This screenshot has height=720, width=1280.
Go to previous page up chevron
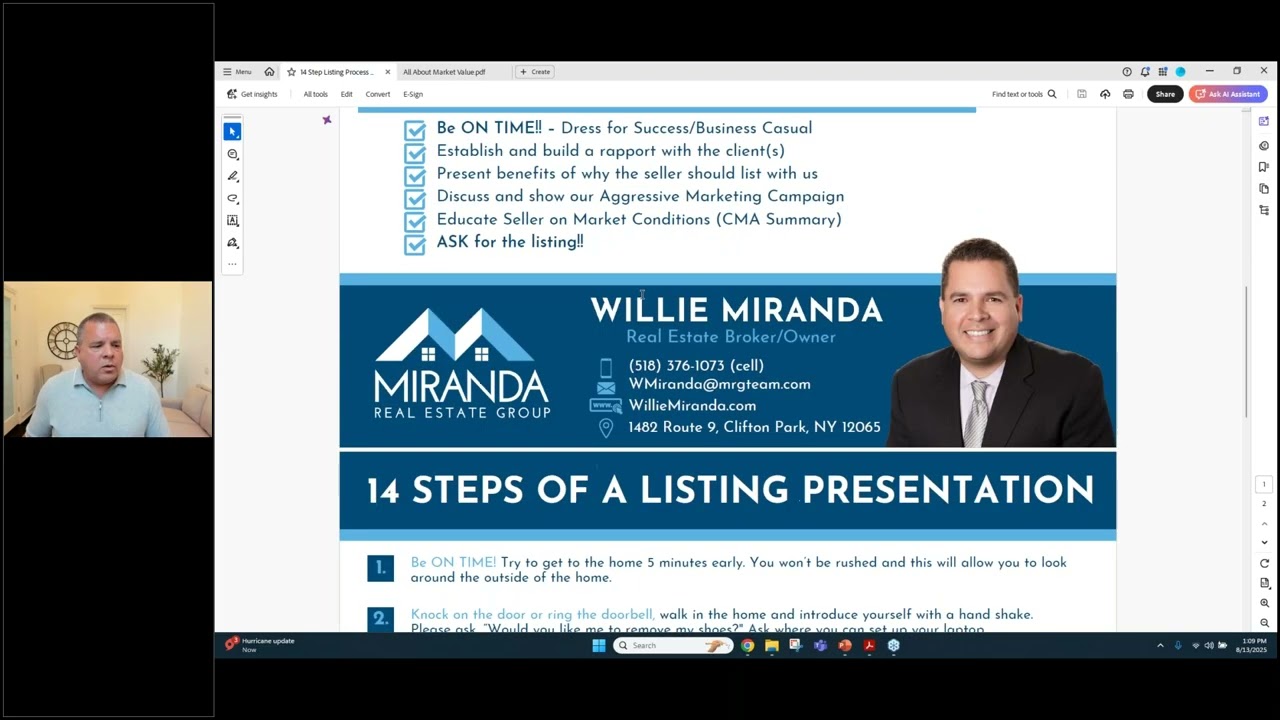click(1264, 524)
